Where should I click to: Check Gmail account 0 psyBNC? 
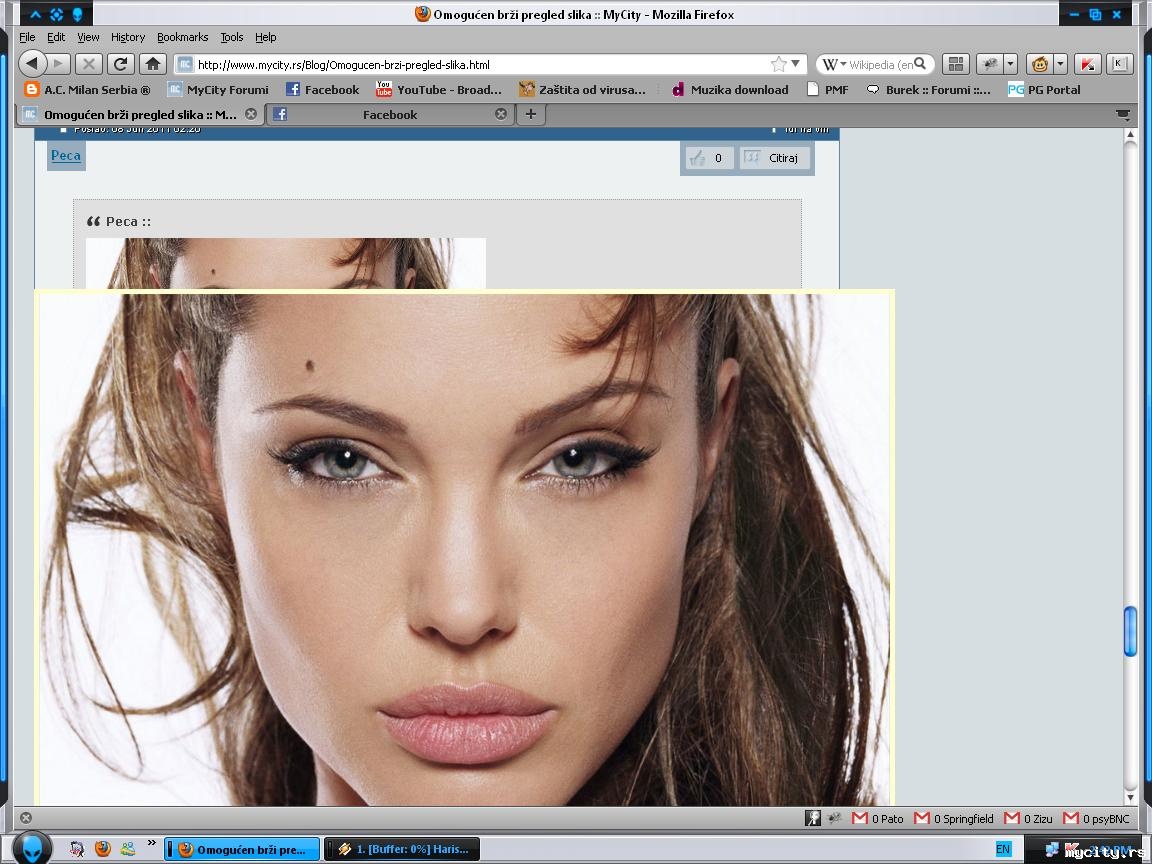click(1096, 818)
